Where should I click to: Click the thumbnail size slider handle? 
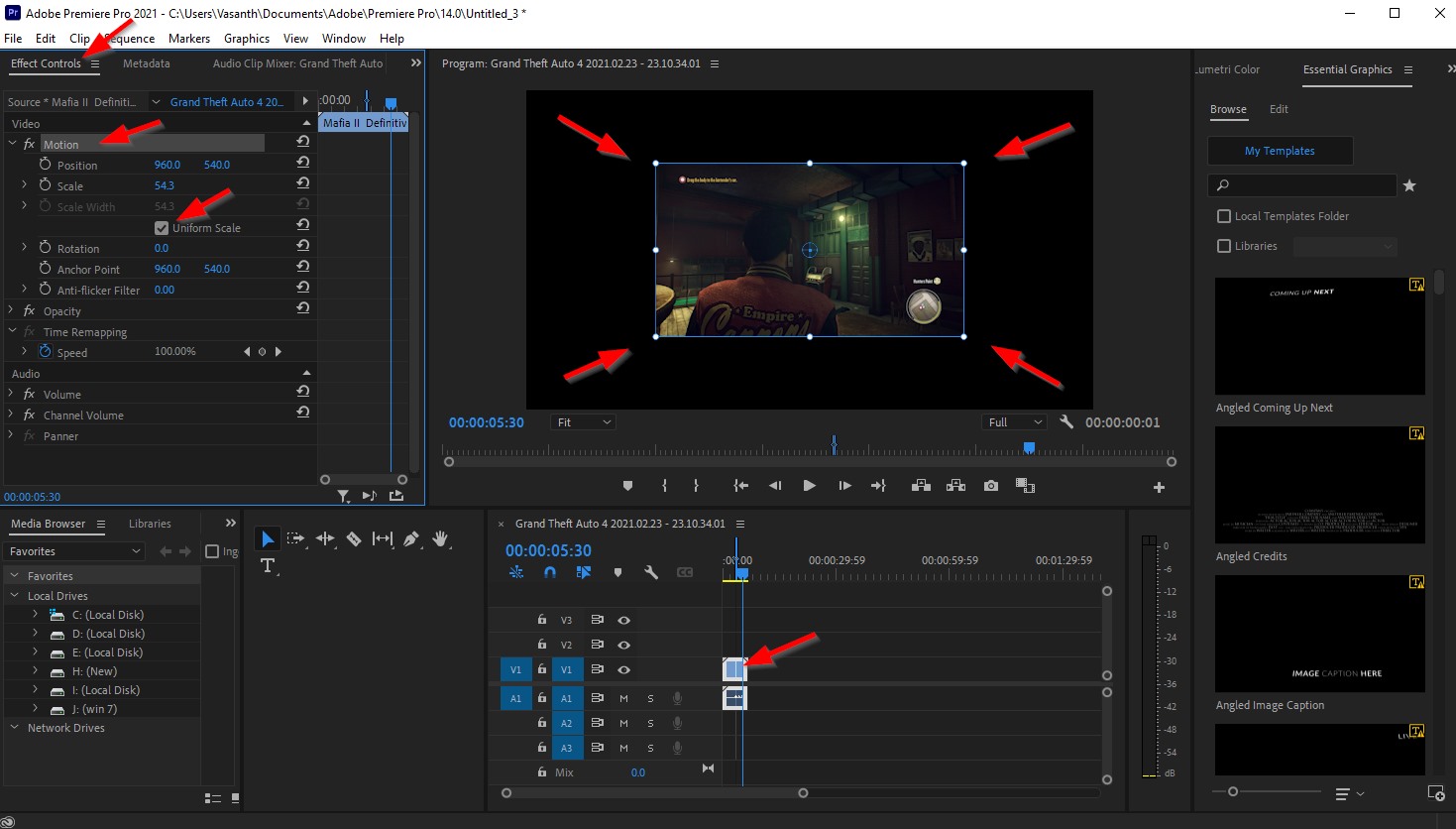[x=1233, y=791]
